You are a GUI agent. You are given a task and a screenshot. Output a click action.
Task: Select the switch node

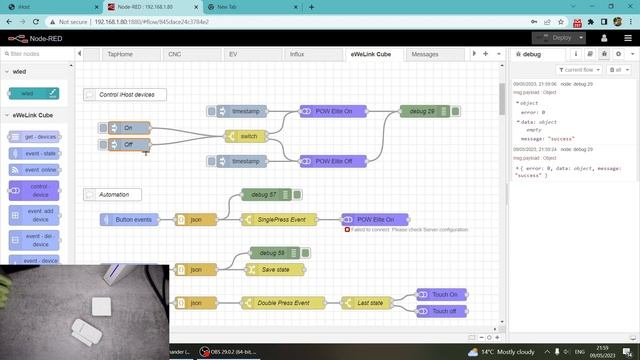tap(246, 136)
